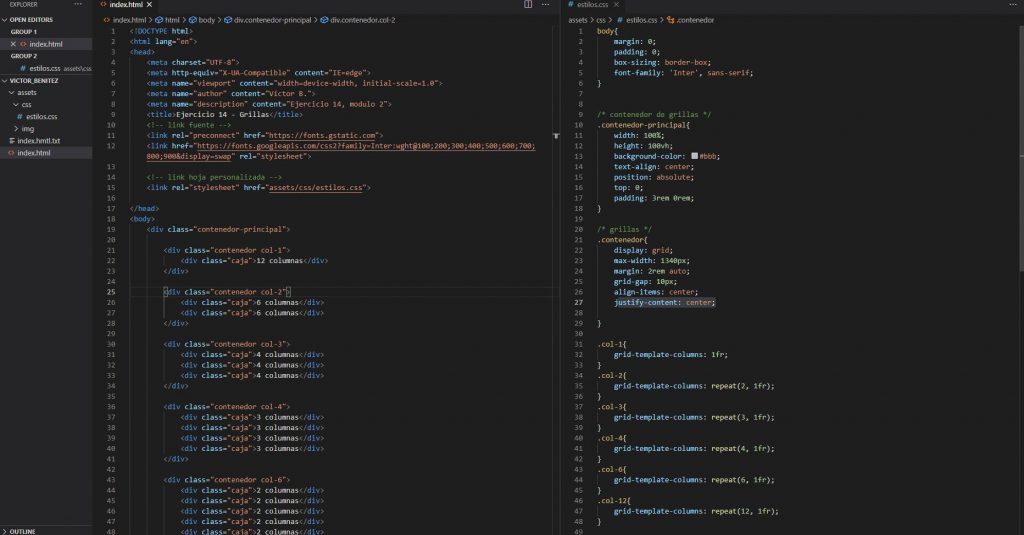Select the html breadcrumb item
1024x535 pixels.
point(172,20)
